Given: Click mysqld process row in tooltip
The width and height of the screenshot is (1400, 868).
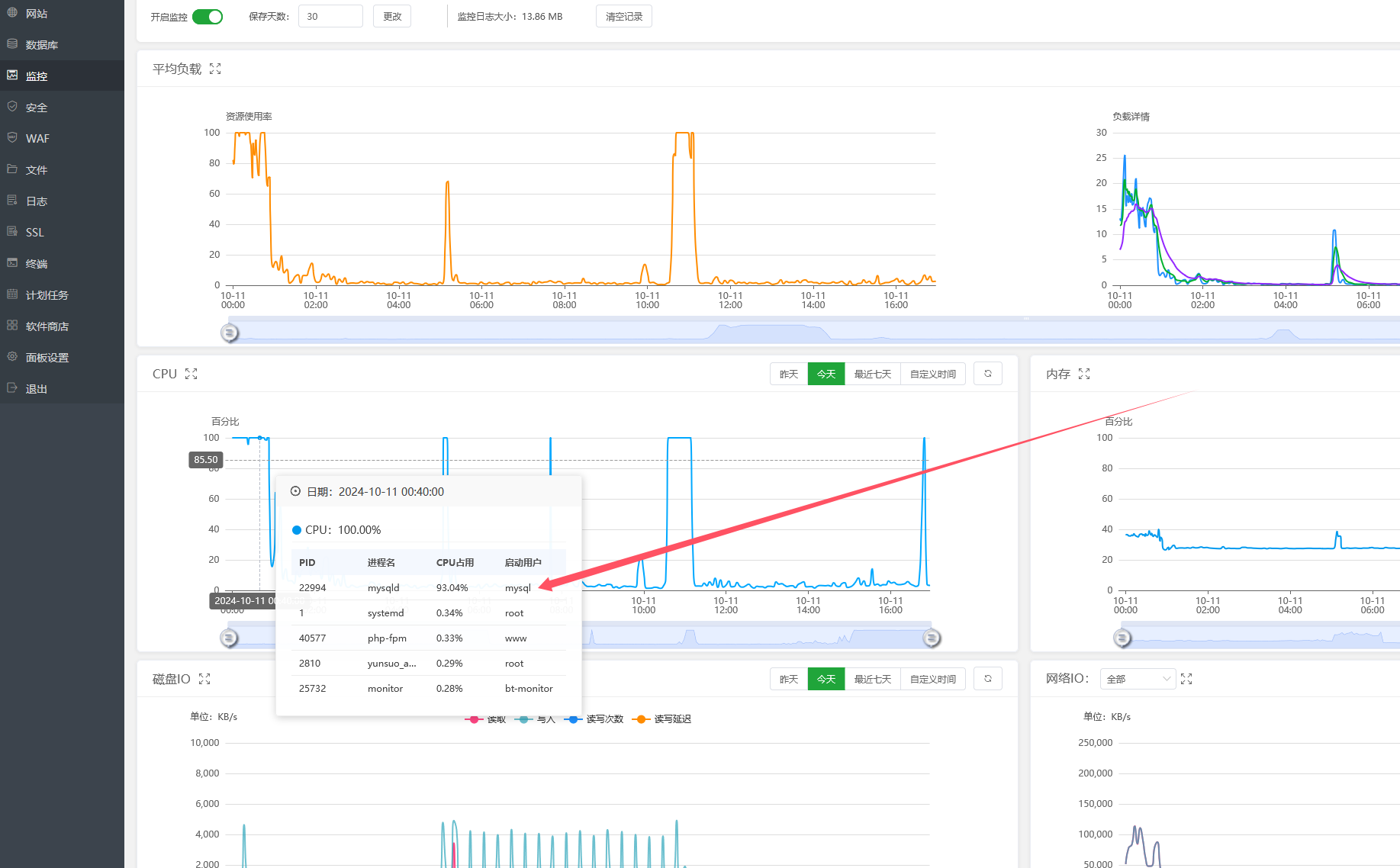Looking at the screenshot, I should pyautogui.click(x=428, y=587).
